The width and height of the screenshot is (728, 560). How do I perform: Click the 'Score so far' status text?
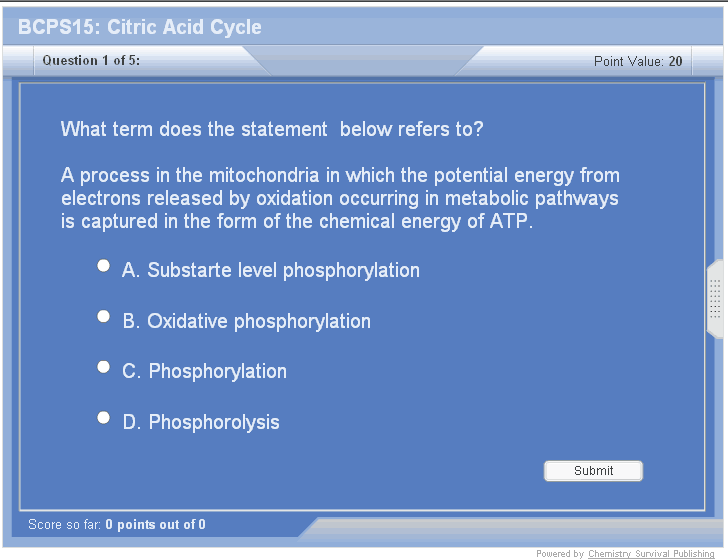pos(65,525)
